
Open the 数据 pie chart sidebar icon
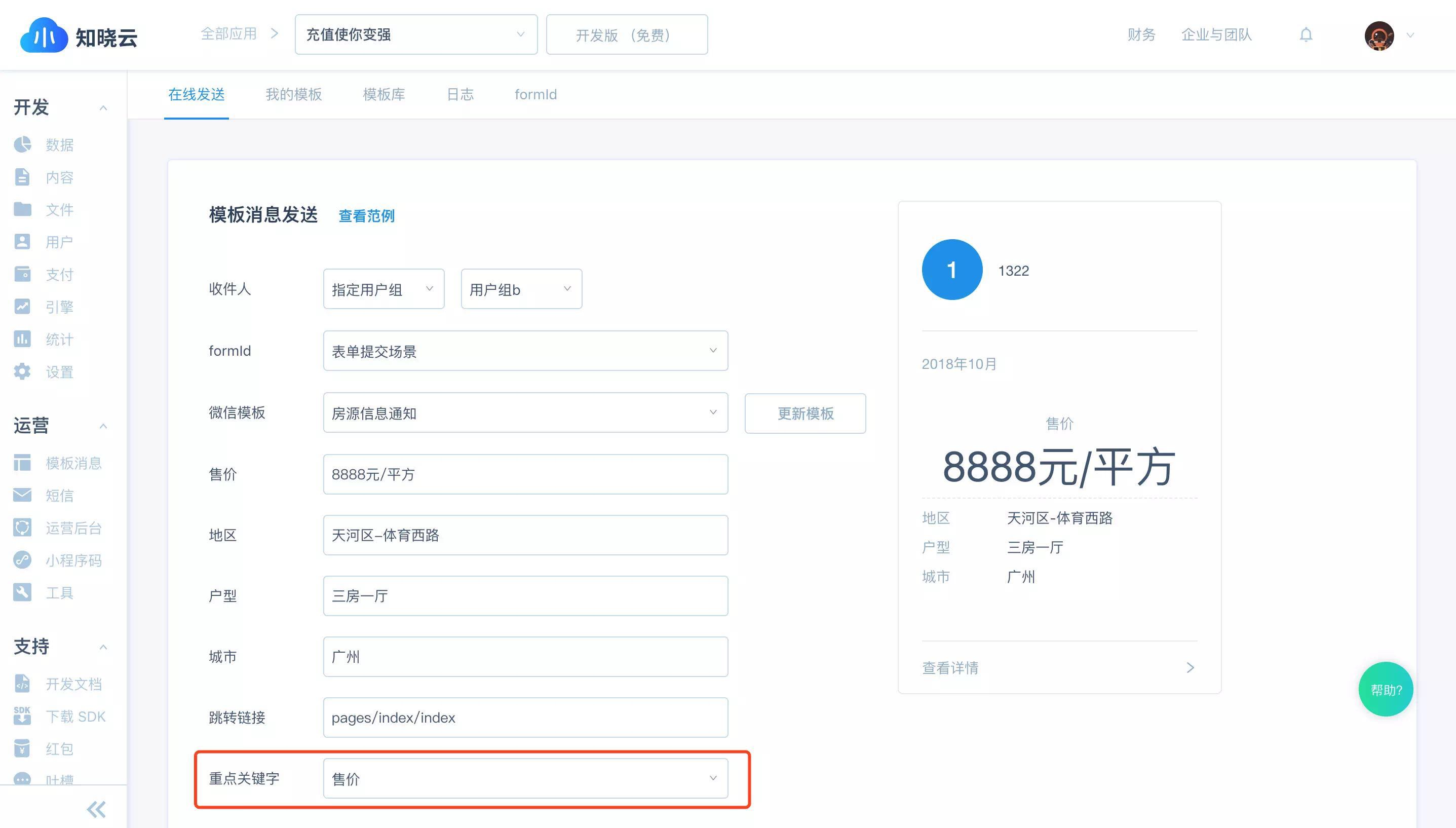click(22, 144)
